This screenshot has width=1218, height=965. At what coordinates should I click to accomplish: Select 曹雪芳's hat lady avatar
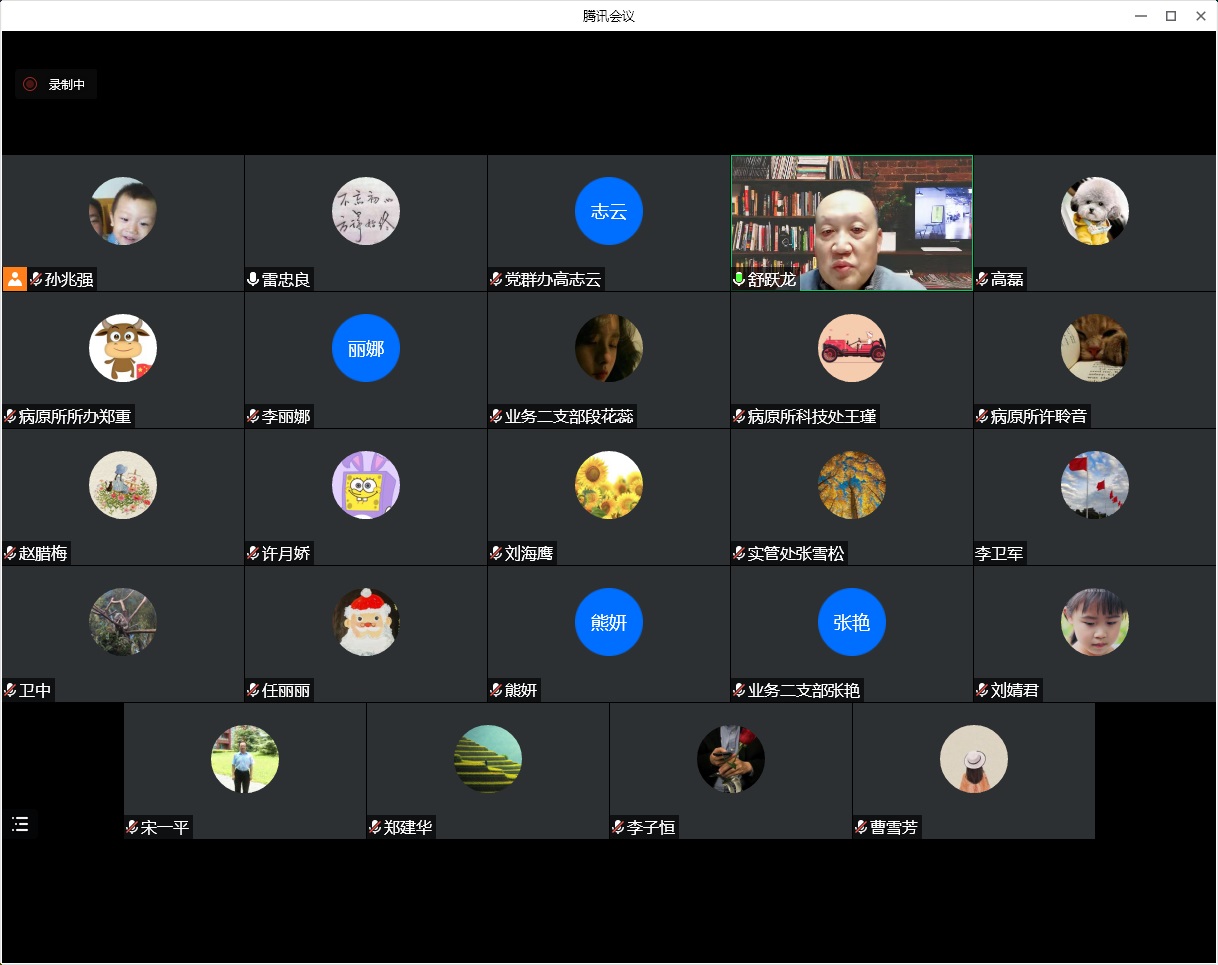pyautogui.click(x=974, y=759)
